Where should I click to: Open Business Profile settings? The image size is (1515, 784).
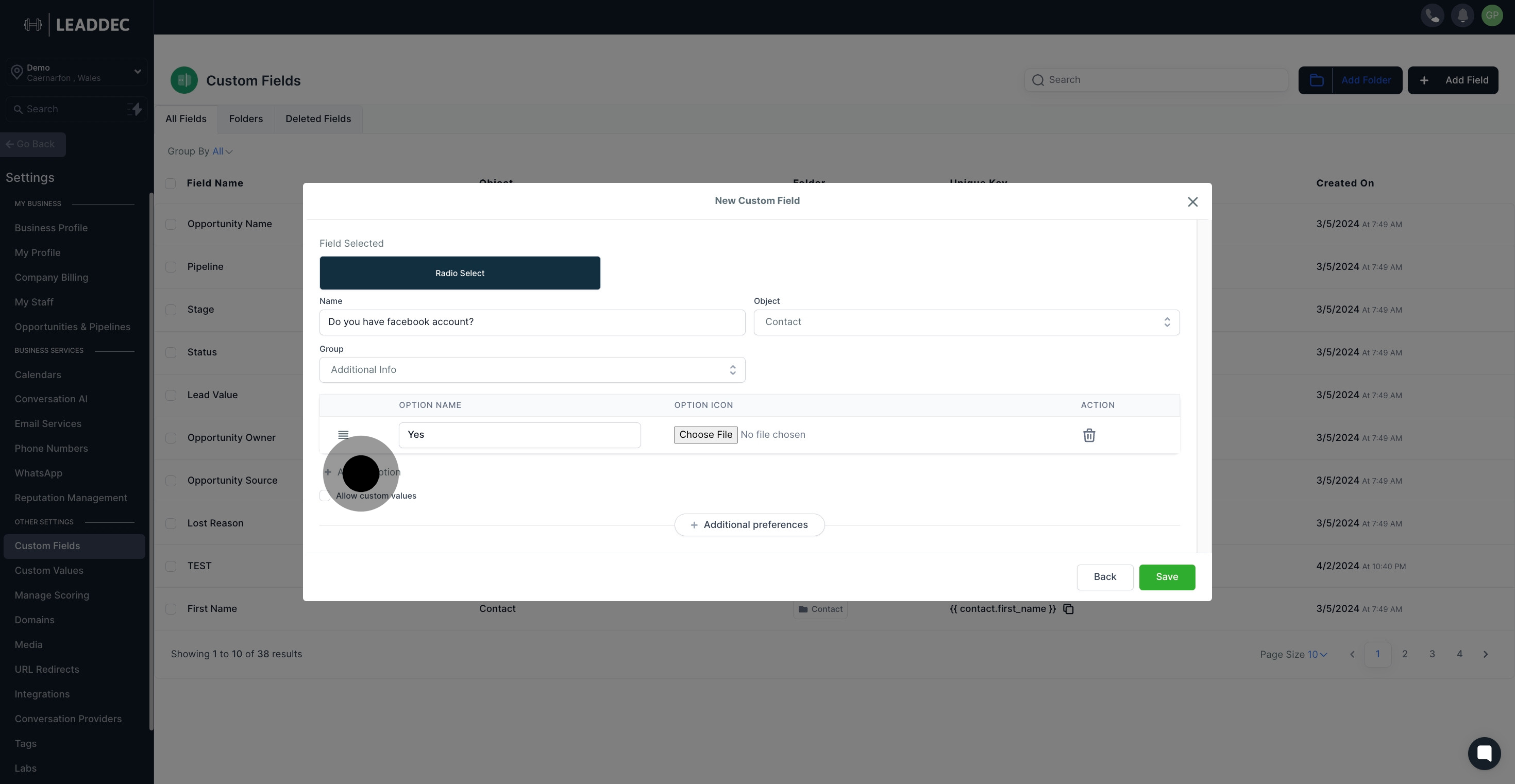pos(51,228)
